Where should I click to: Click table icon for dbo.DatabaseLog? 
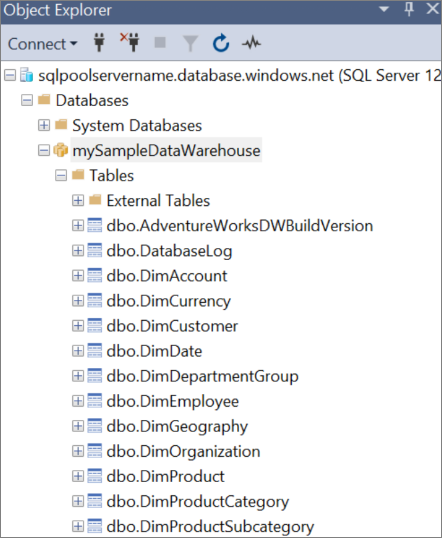(95, 250)
